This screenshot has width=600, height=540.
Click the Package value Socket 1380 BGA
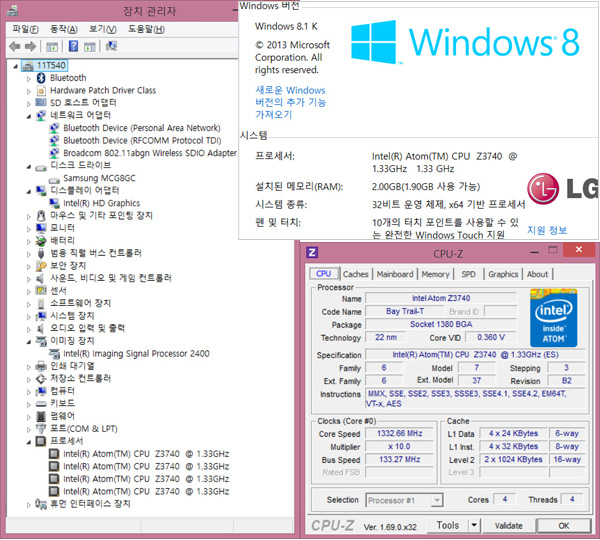pos(441,324)
